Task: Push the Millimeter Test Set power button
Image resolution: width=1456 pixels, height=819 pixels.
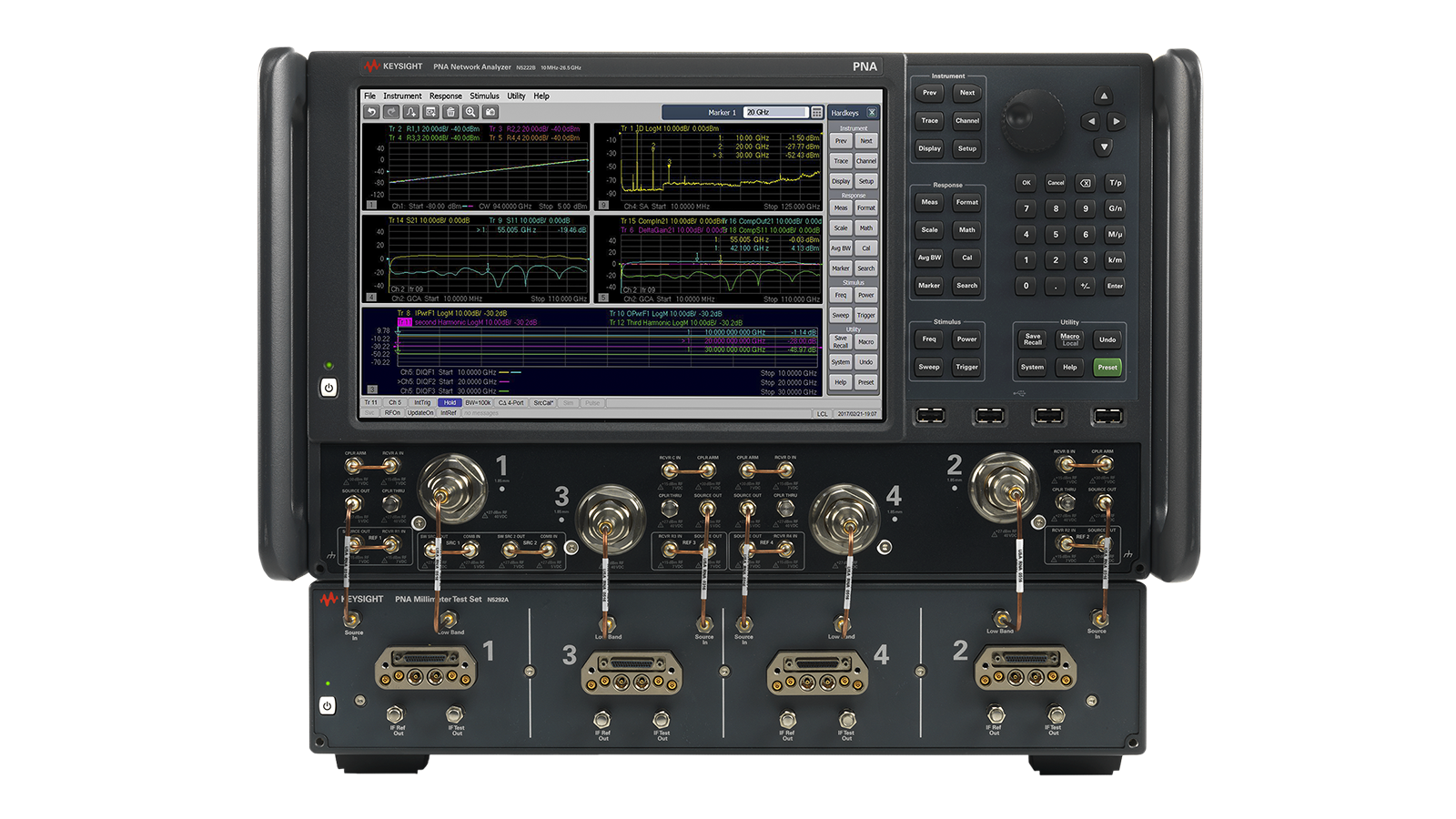Action: pos(327,705)
